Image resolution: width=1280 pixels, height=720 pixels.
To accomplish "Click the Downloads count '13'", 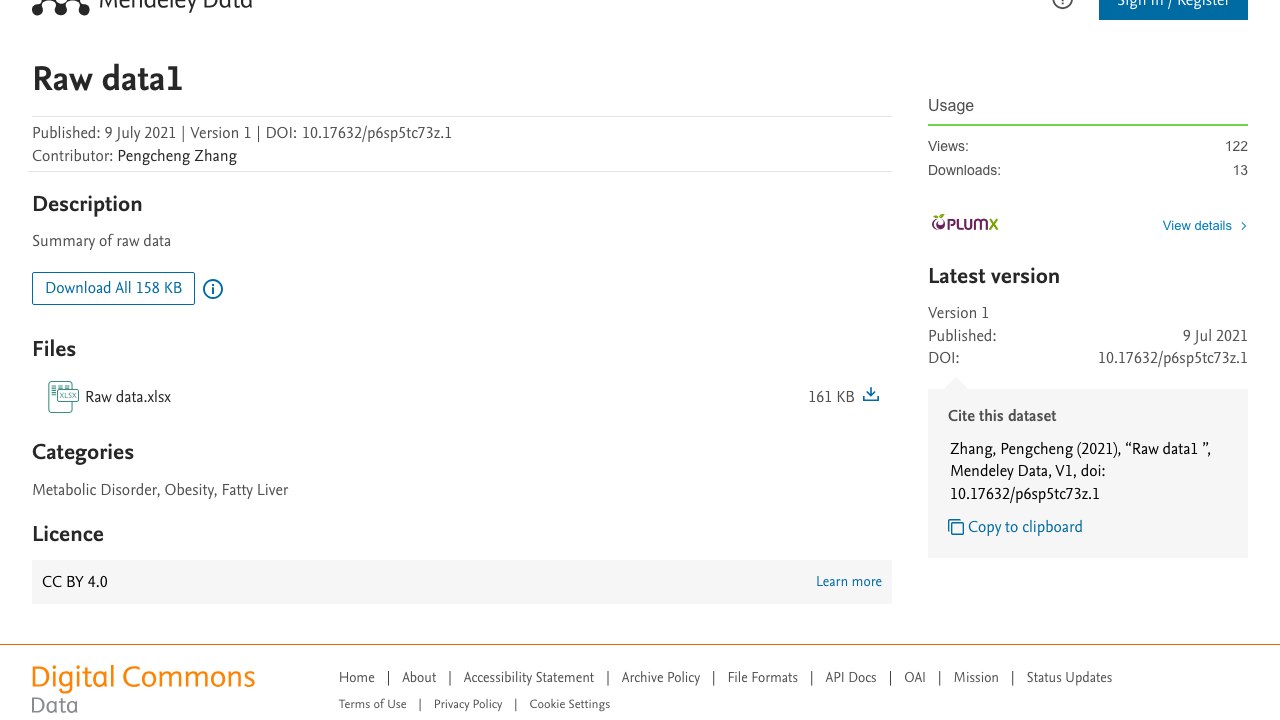I will tap(1240, 170).
